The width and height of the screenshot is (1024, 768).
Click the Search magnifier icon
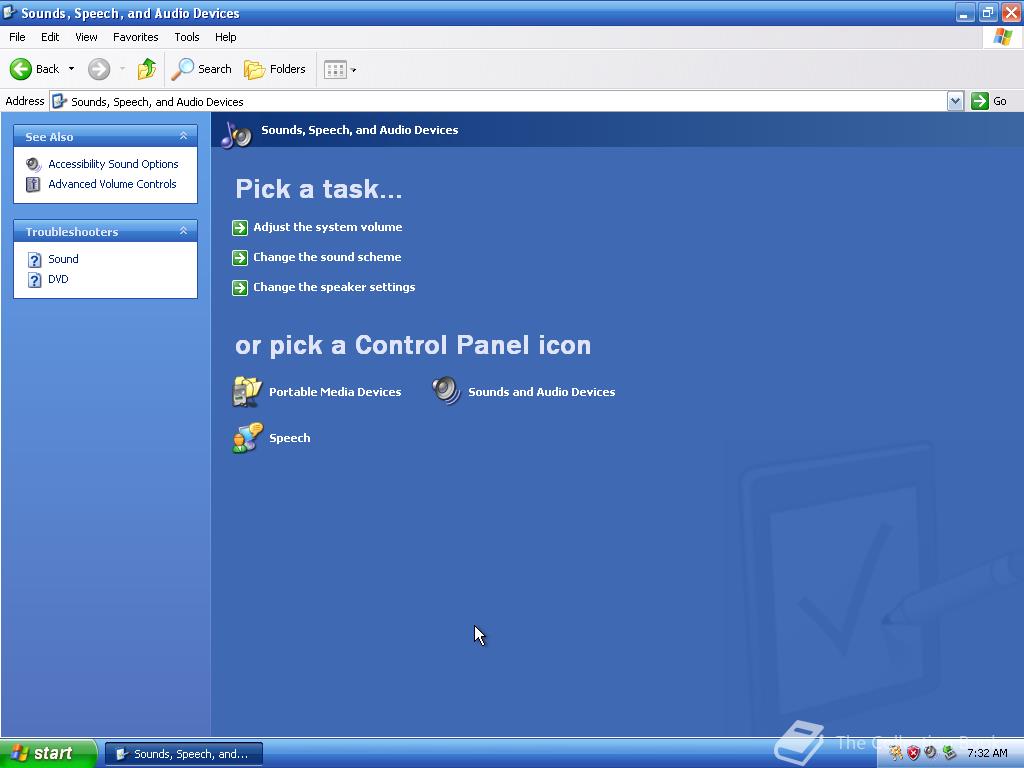coord(183,69)
